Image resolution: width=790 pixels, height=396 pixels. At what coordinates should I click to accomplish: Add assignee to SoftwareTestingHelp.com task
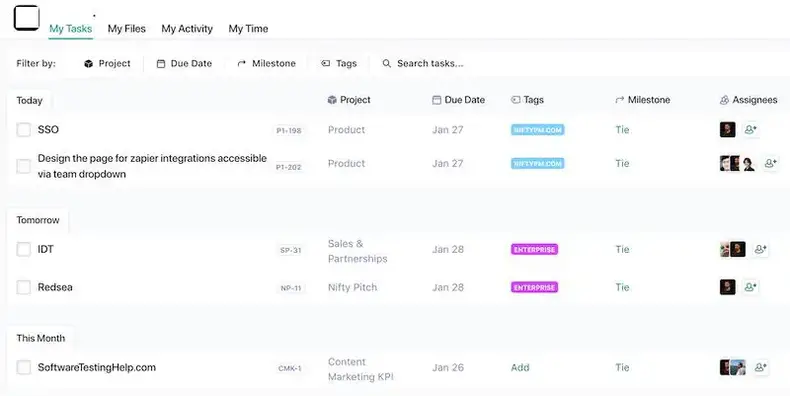coord(760,367)
